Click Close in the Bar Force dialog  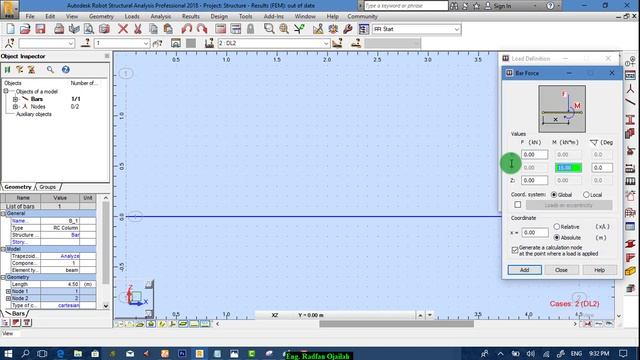click(561, 270)
